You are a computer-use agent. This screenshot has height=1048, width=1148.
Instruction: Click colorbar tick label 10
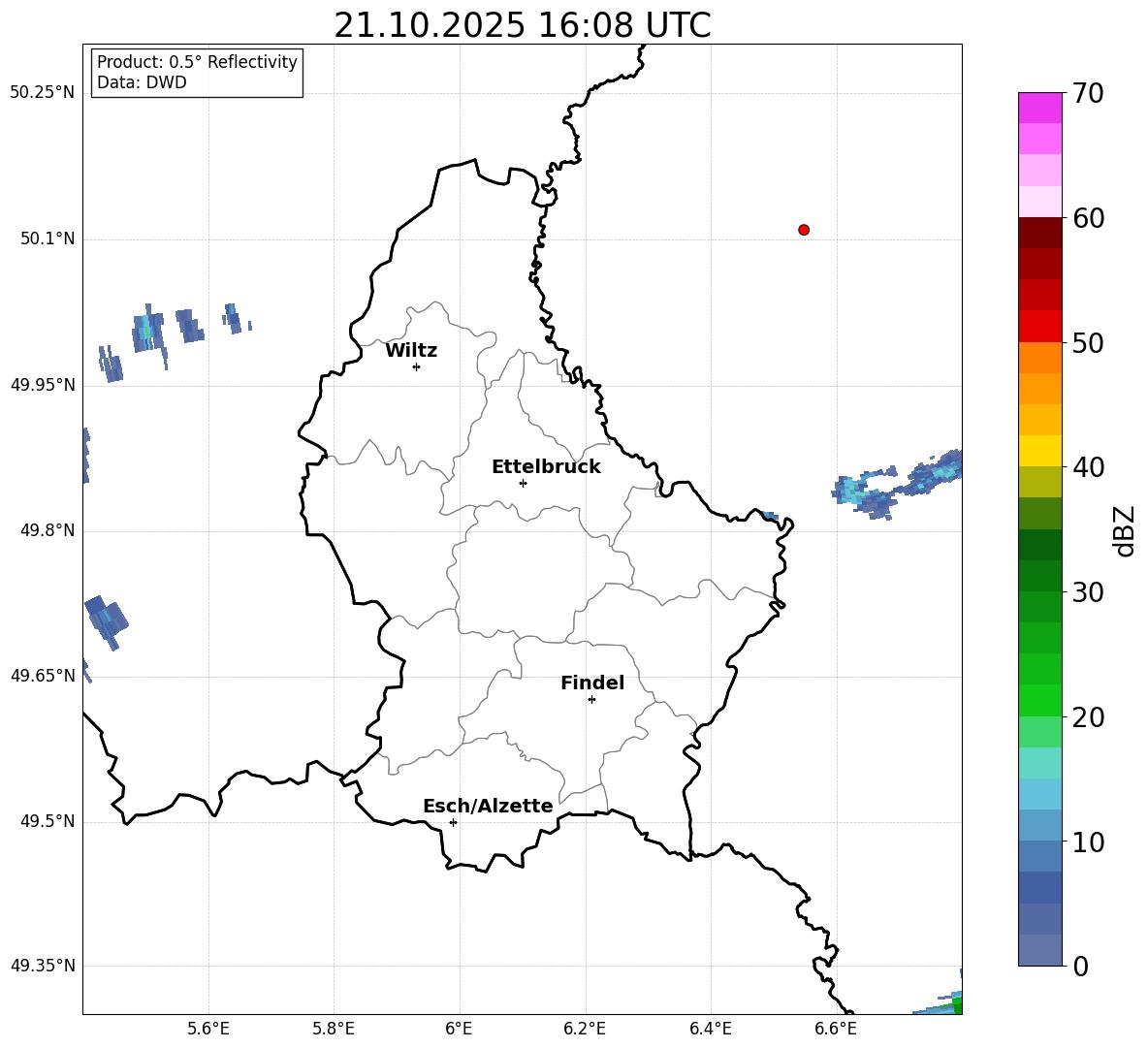(1088, 842)
